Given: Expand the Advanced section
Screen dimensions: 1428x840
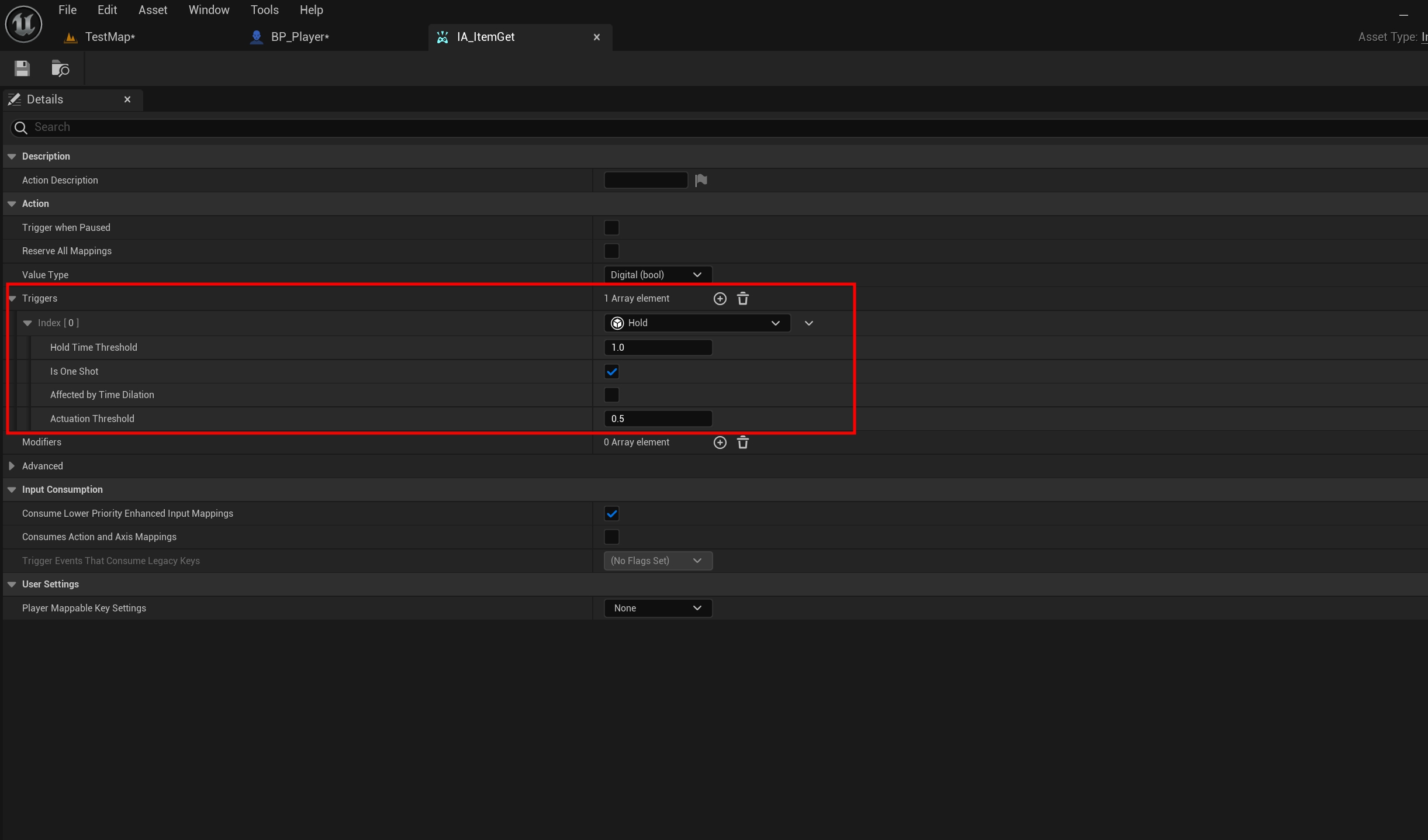Looking at the screenshot, I should point(12,466).
